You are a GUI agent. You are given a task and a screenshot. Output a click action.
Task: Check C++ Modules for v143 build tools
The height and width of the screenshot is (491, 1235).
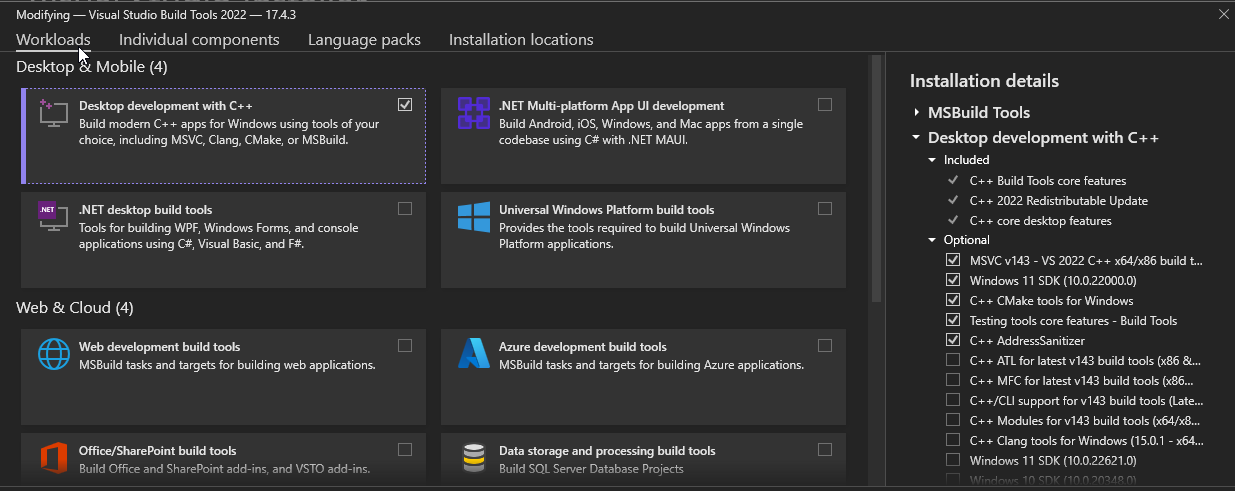953,420
